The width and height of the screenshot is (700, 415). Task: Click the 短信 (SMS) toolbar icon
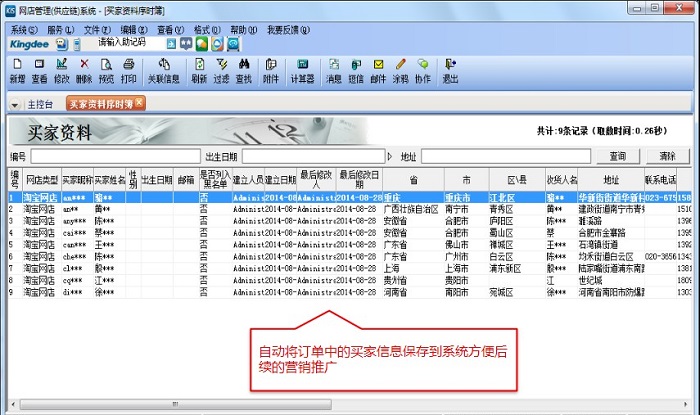point(356,71)
